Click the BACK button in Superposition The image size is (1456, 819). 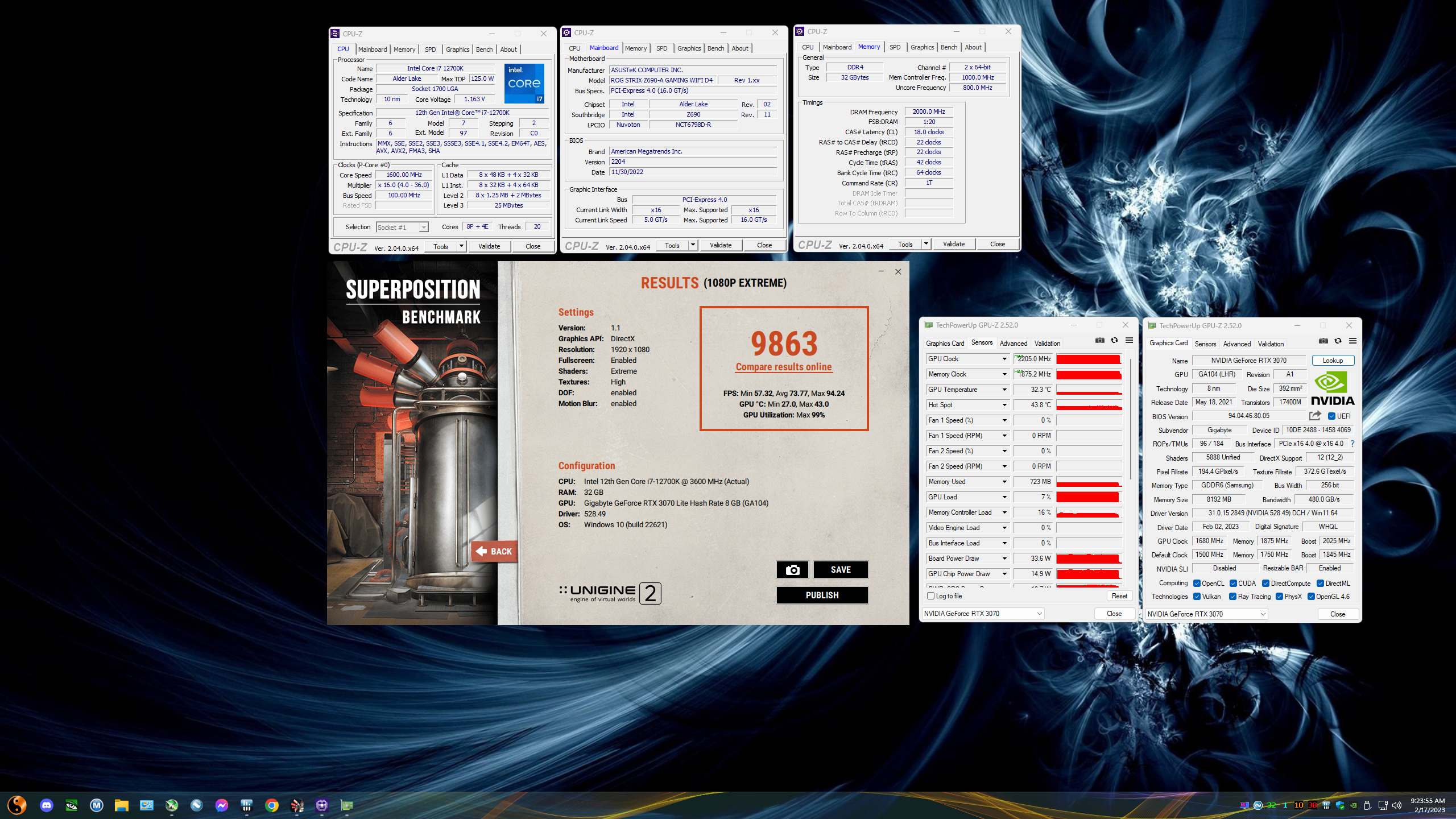click(x=494, y=551)
